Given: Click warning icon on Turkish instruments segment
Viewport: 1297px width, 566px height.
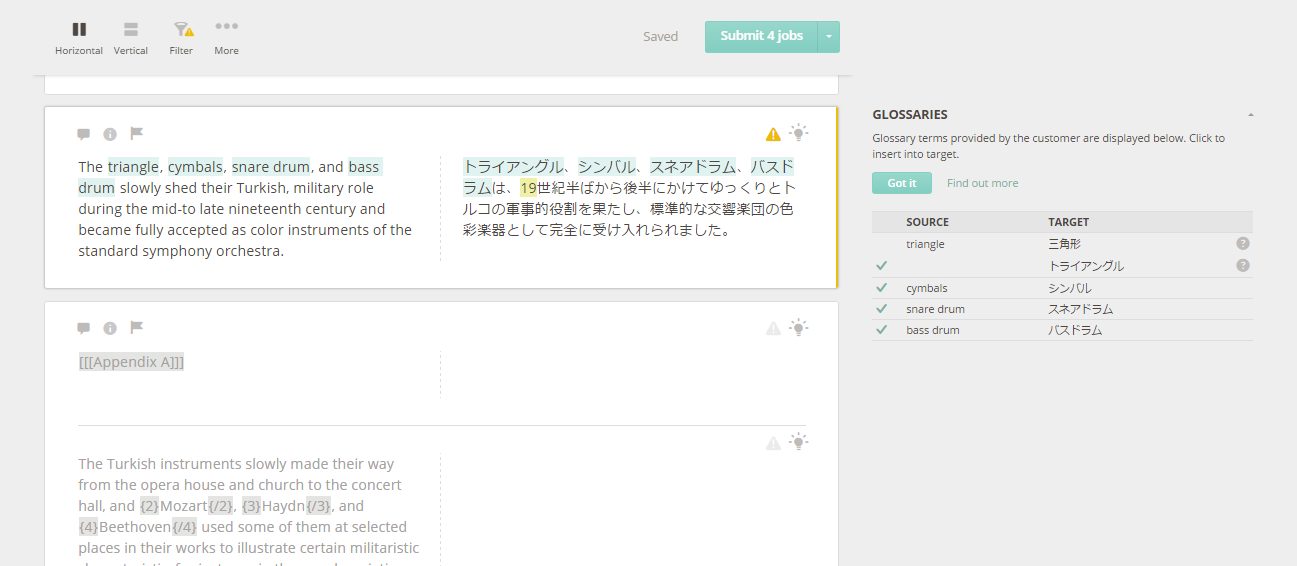Looking at the screenshot, I should click(773, 443).
